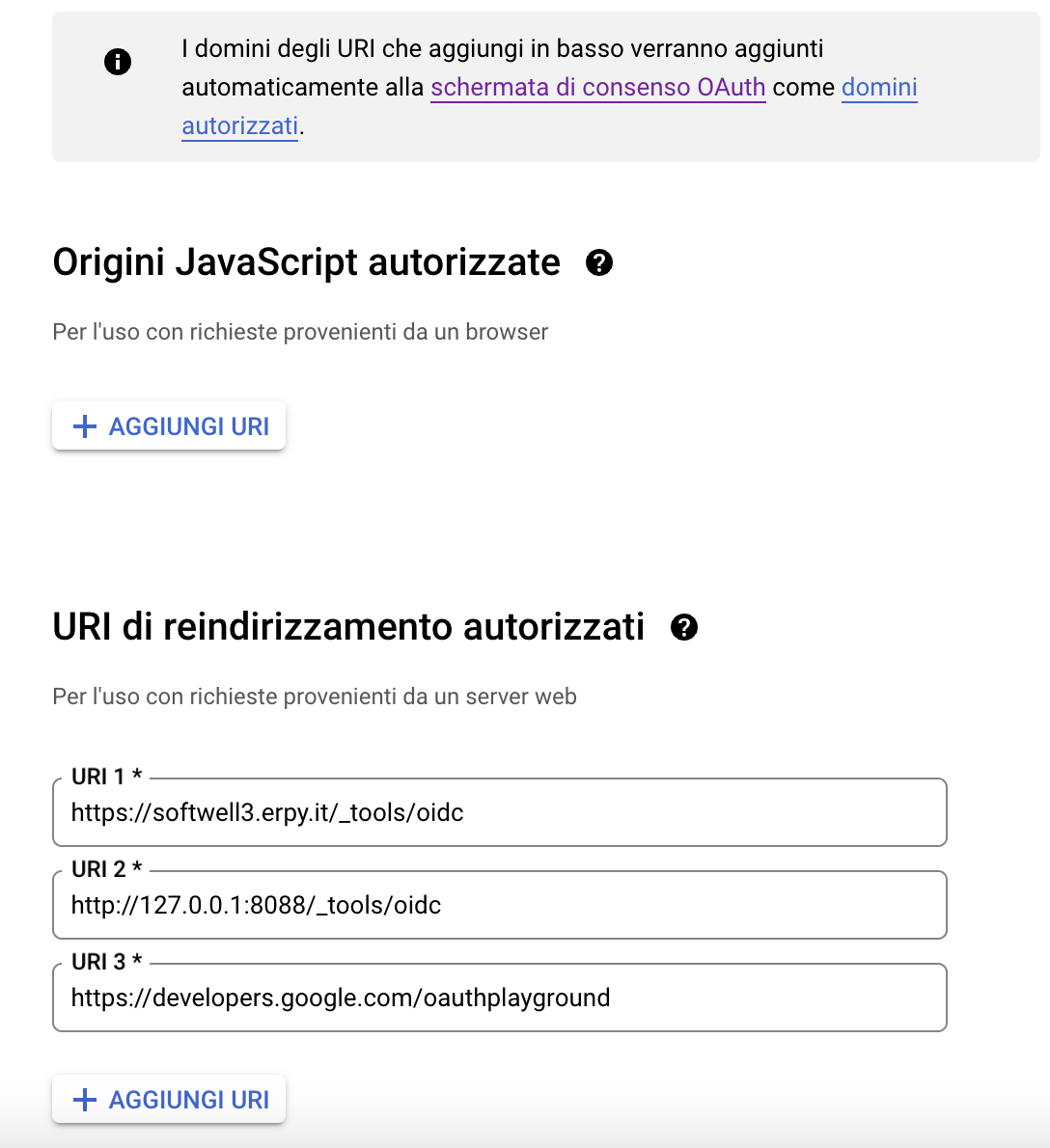The image size is (1050, 1148).
Task: Click plus icon below the URI 3 field
Action: point(85,1100)
